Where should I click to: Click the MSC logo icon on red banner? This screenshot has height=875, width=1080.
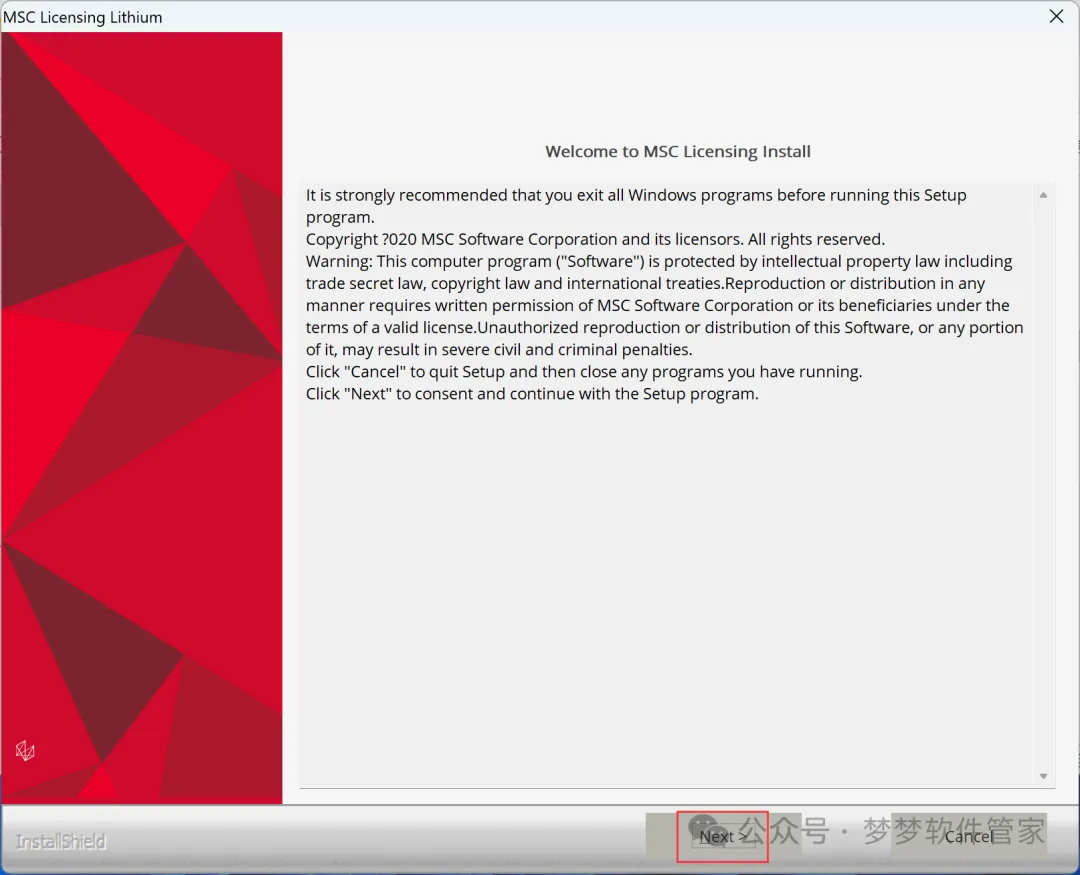point(25,750)
